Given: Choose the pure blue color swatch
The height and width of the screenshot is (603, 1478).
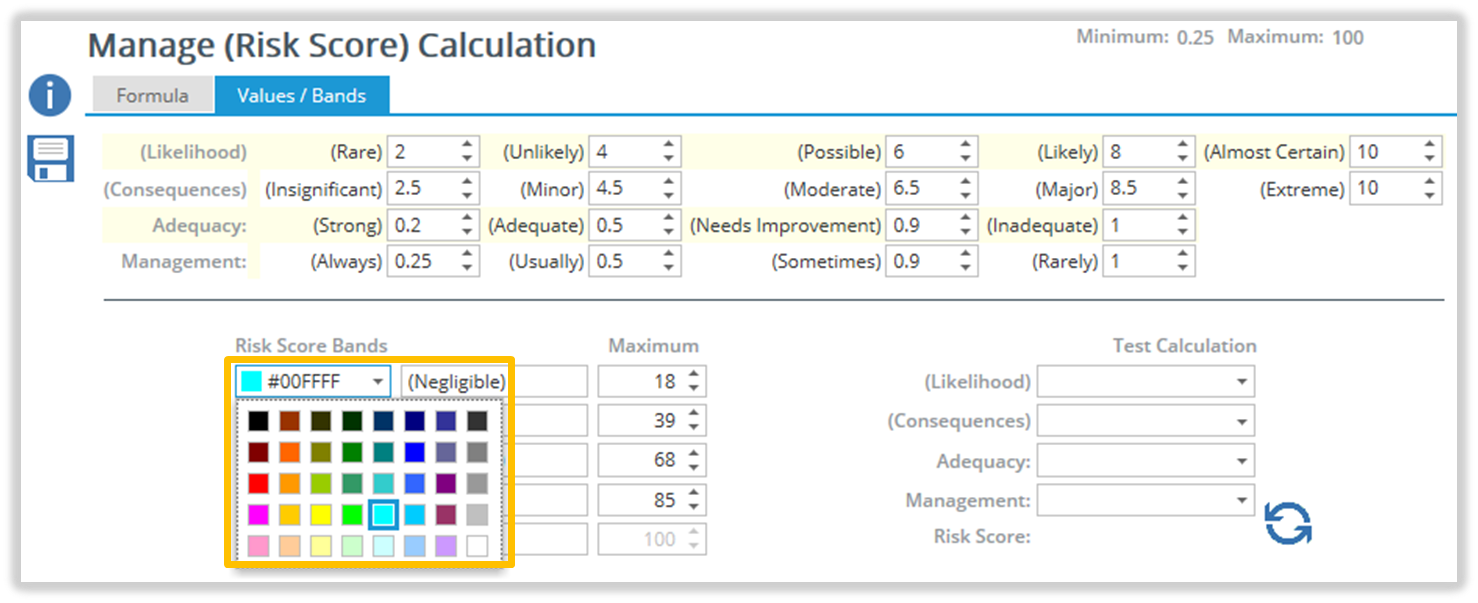Looking at the screenshot, I should click(x=415, y=453).
